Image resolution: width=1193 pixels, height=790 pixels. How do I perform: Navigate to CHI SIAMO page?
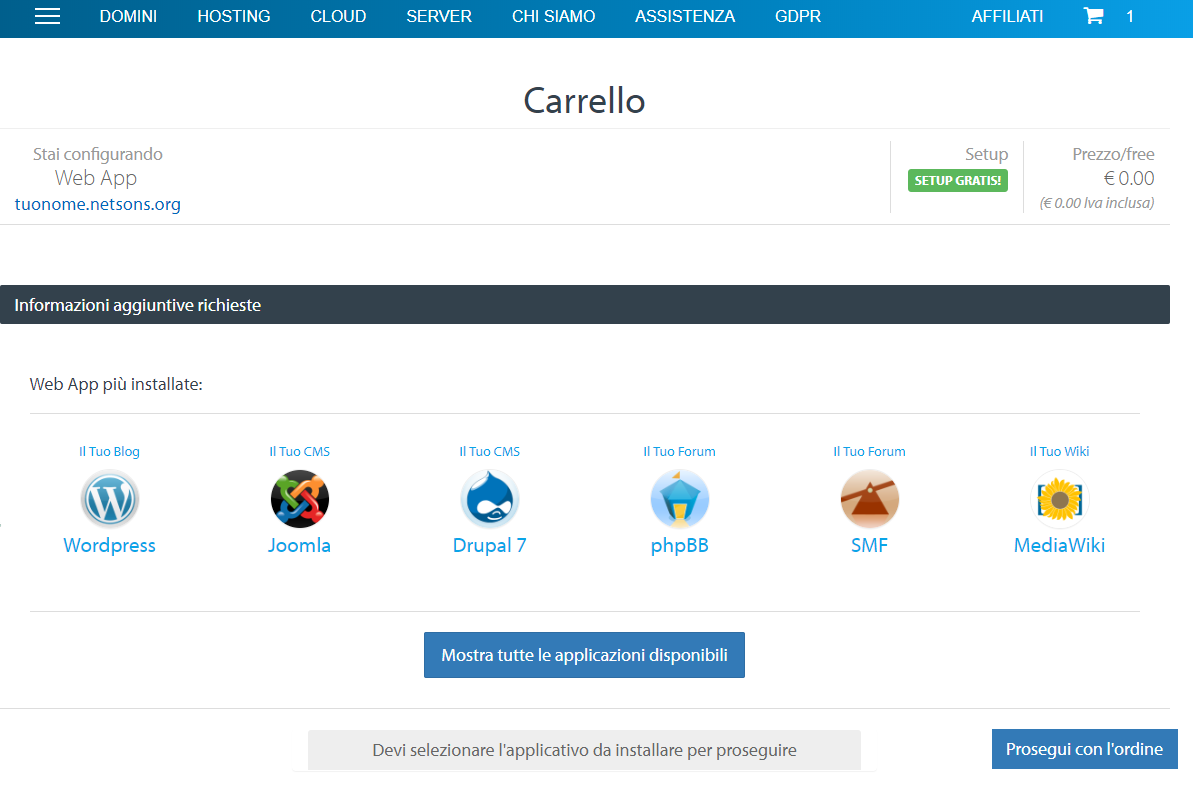553,17
